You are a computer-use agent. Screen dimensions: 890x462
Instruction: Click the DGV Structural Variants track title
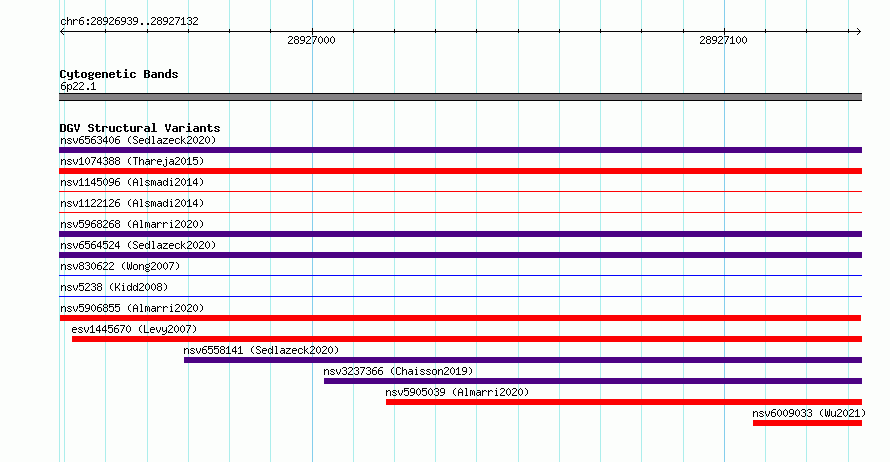click(x=140, y=128)
